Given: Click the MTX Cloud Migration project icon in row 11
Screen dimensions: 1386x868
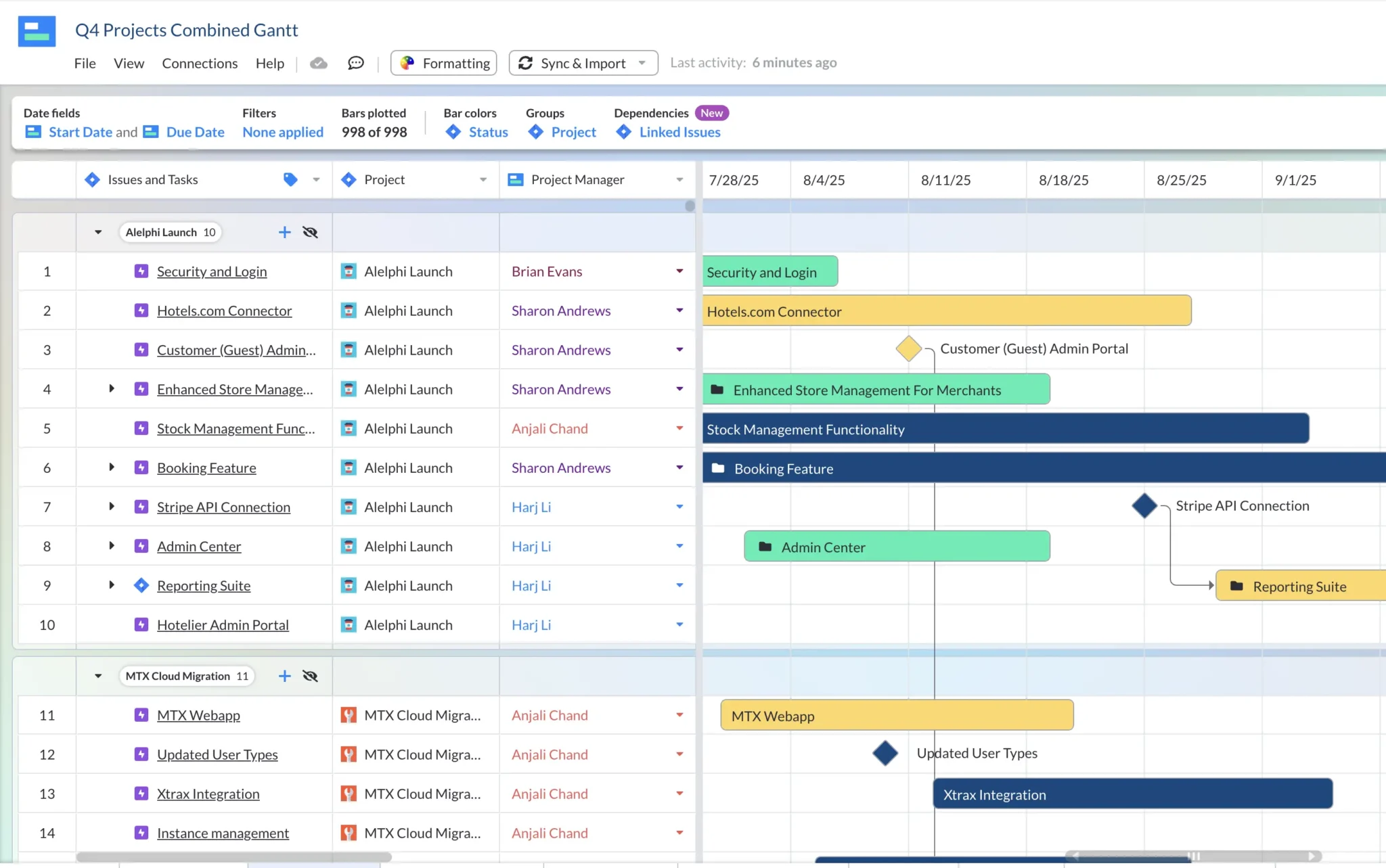Looking at the screenshot, I should (349, 715).
